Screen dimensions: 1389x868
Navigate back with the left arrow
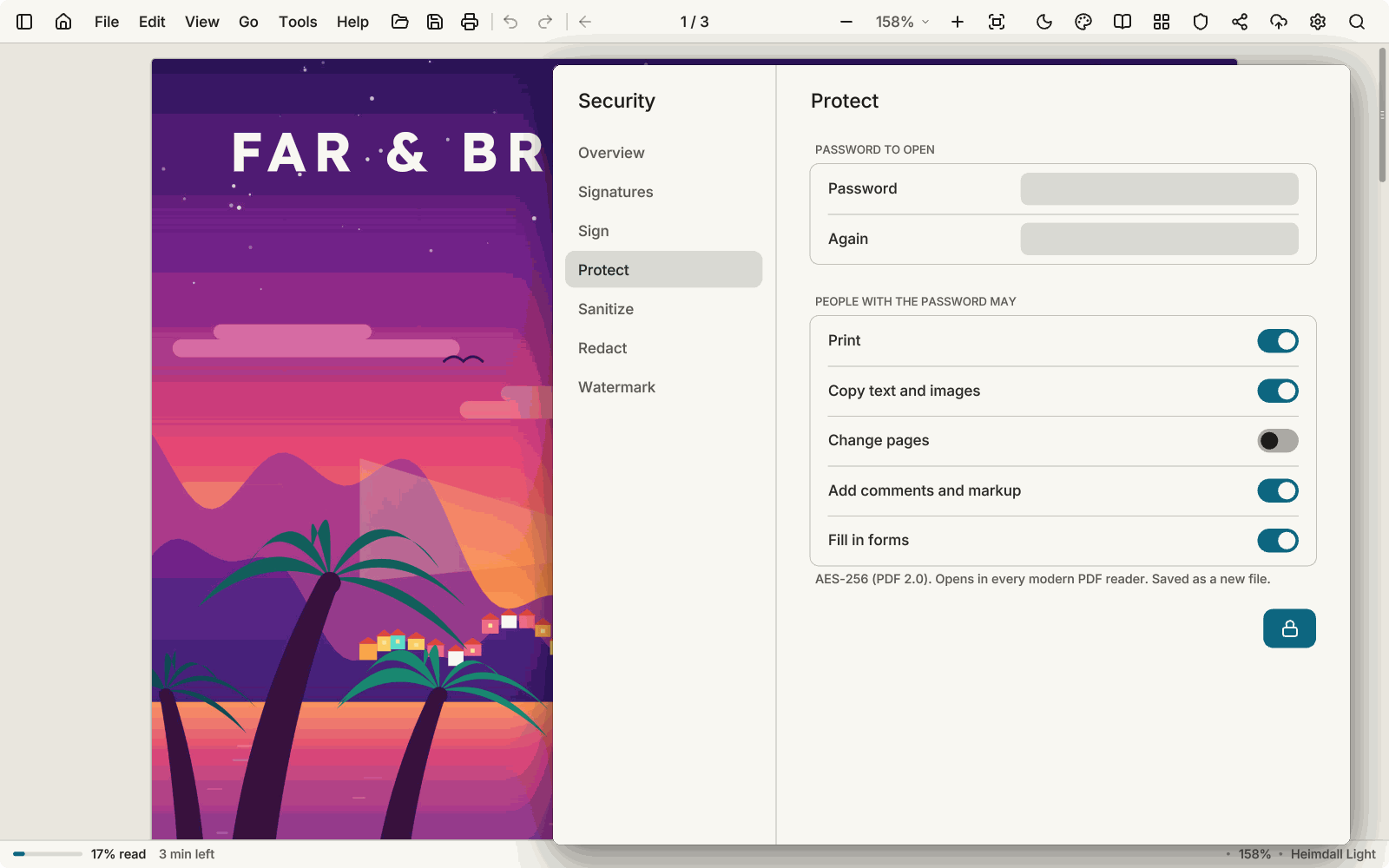pyautogui.click(x=585, y=22)
